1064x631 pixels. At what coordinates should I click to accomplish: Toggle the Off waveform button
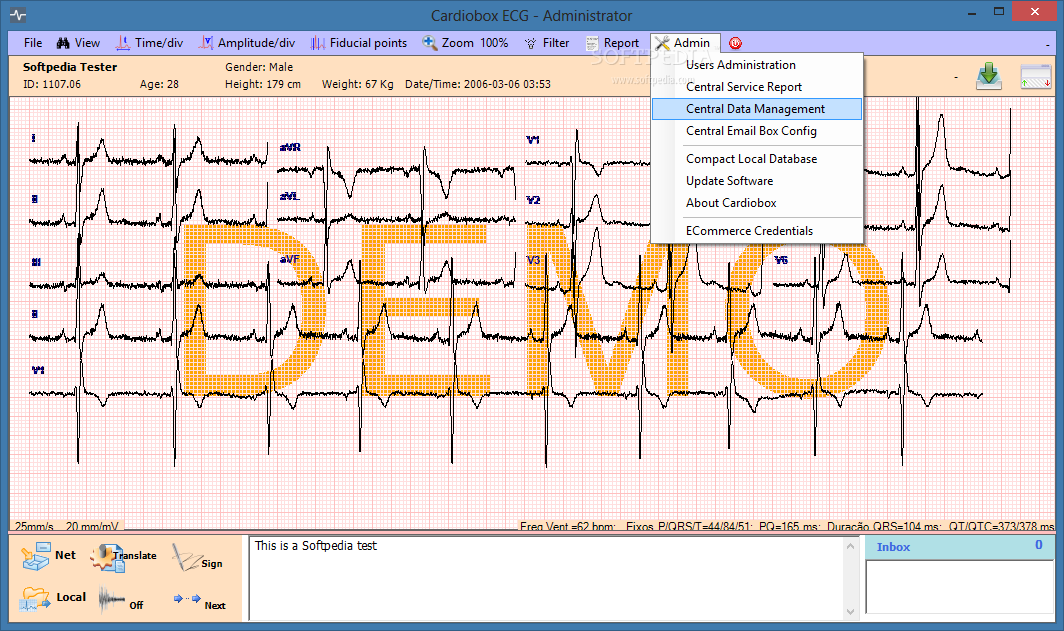click(x=121, y=600)
